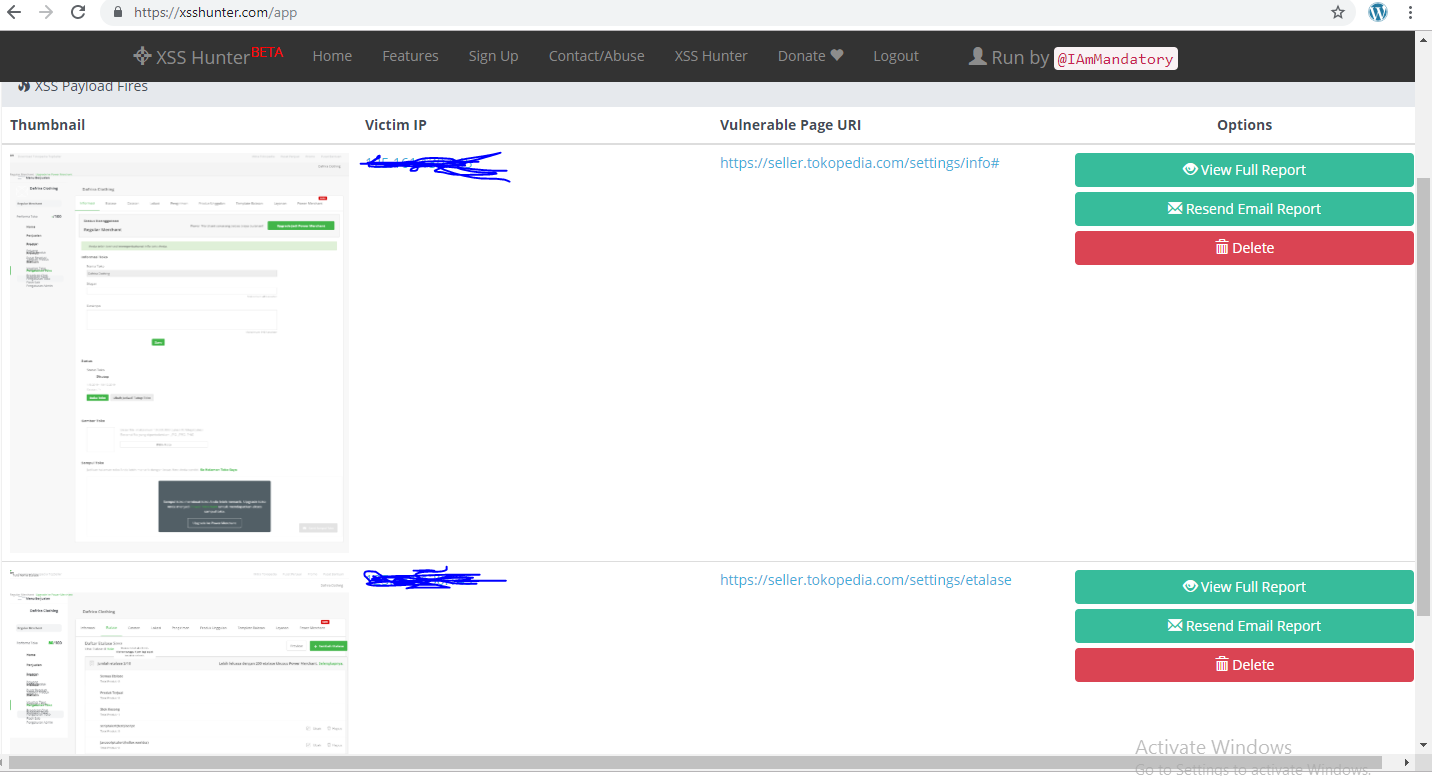Click the browser forward arrow
This screenshot has height=776, width=1432.
click(46, 13)
